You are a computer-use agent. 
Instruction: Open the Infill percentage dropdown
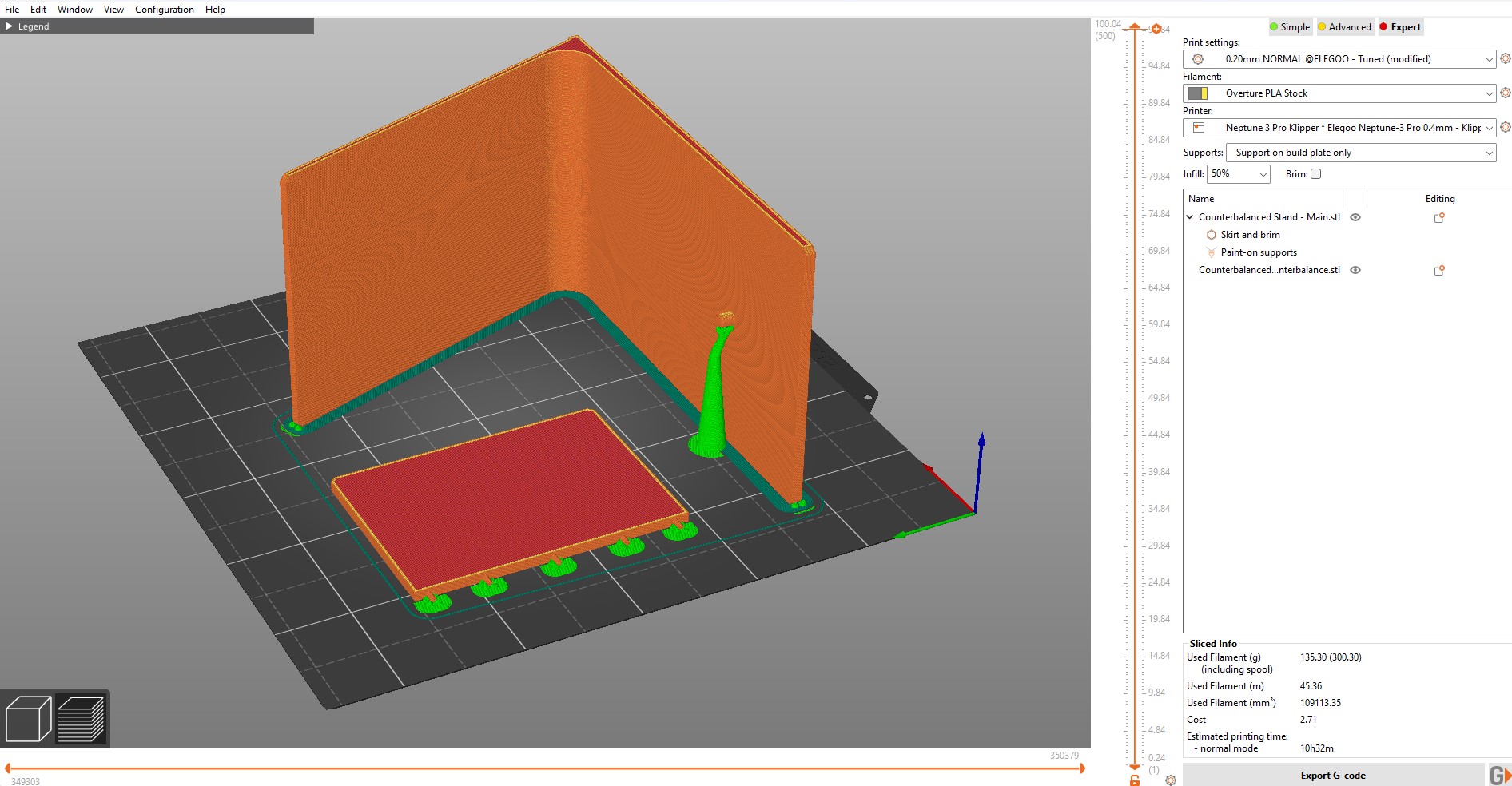(1238, 174)
